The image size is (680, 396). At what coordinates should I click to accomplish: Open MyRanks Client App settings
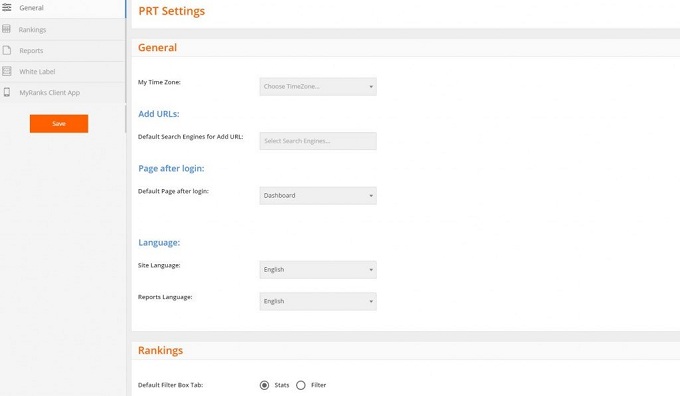click(x=62, y=92)
